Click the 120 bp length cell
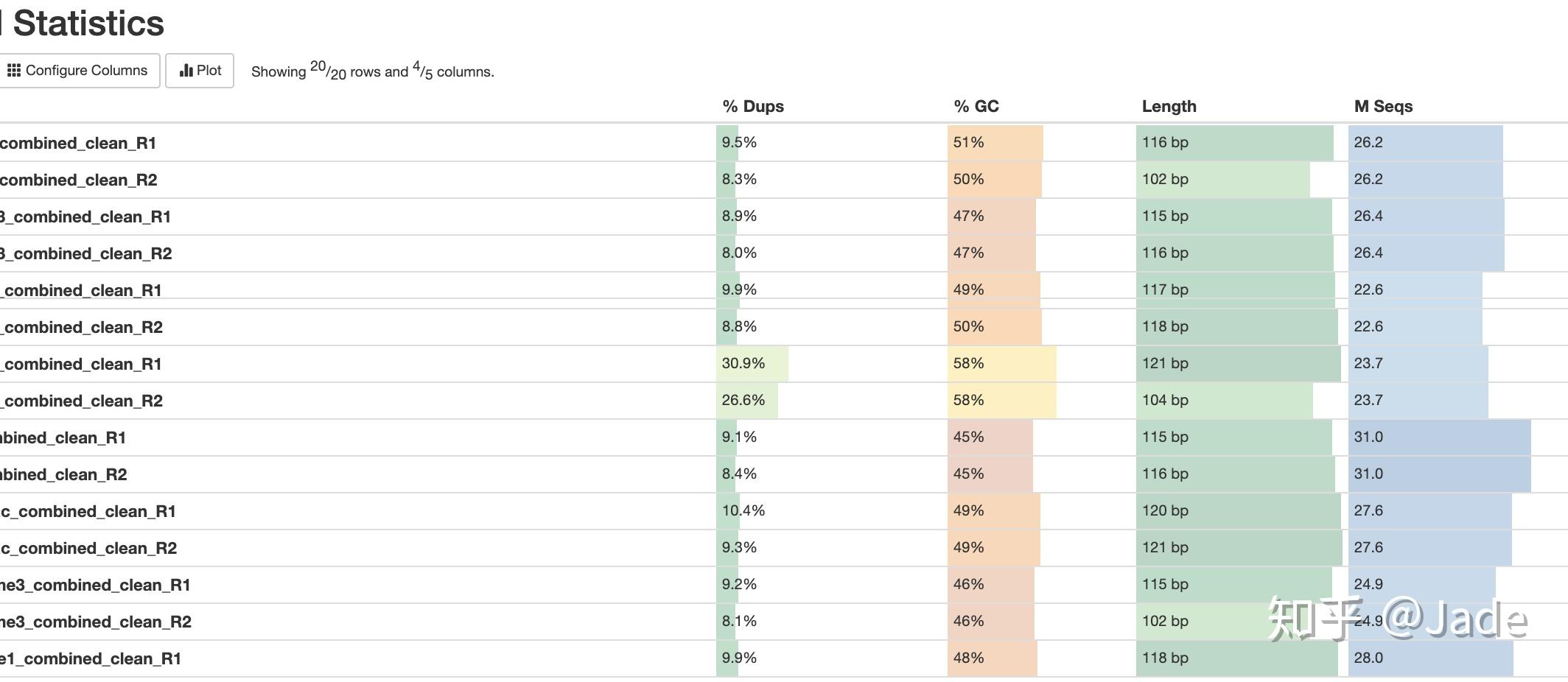1568x682 pixels. [1165, 510]
